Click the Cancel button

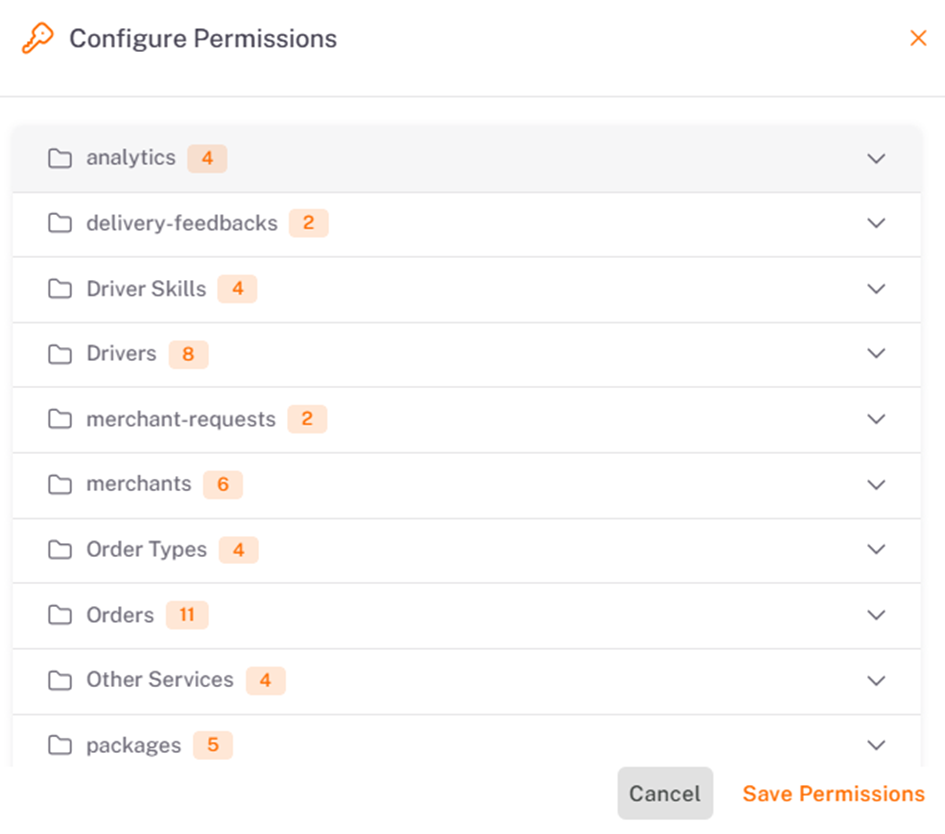665,793
